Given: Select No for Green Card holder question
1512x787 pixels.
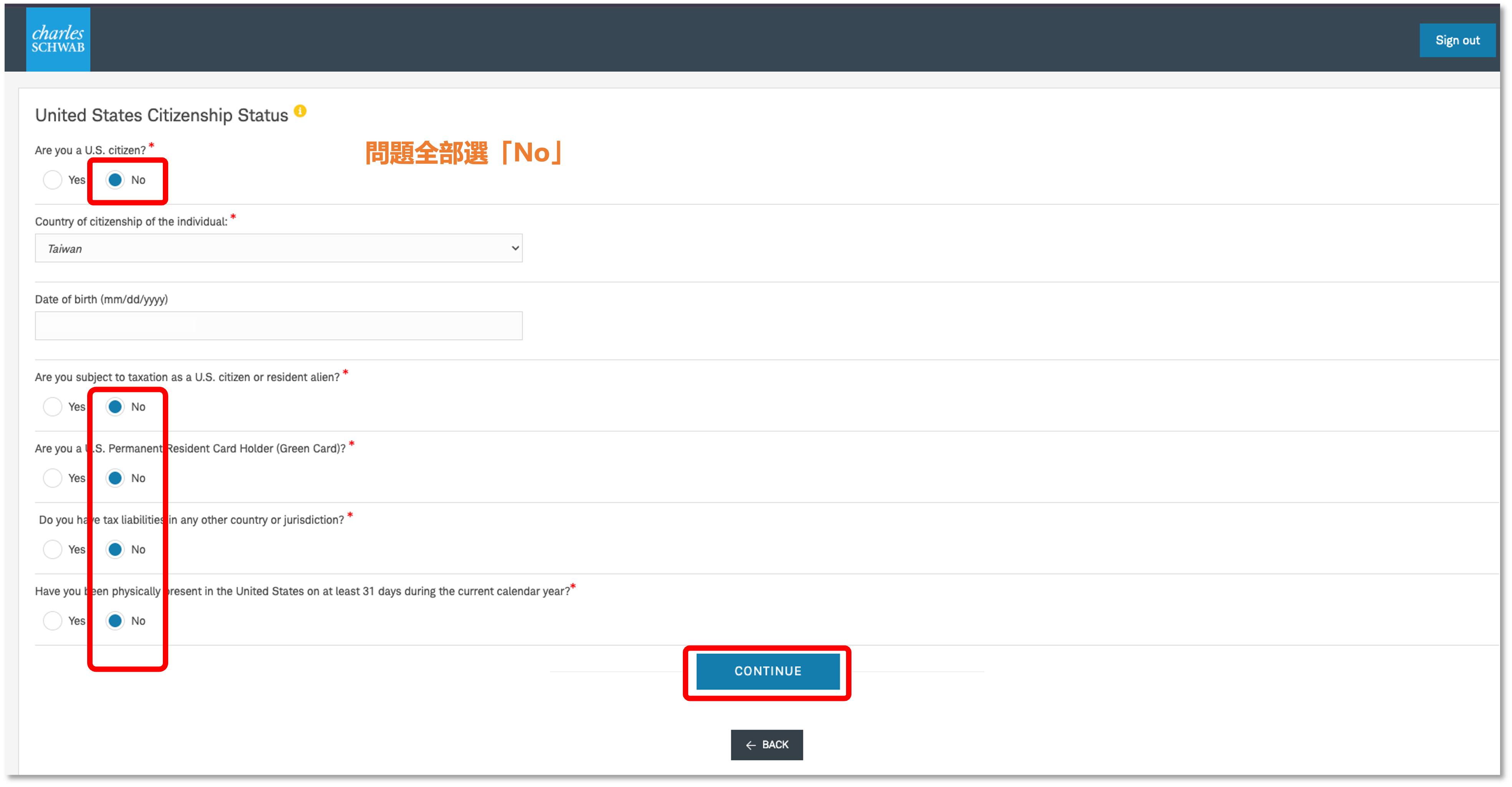Looking at the screenshot, I should [115, 478].
